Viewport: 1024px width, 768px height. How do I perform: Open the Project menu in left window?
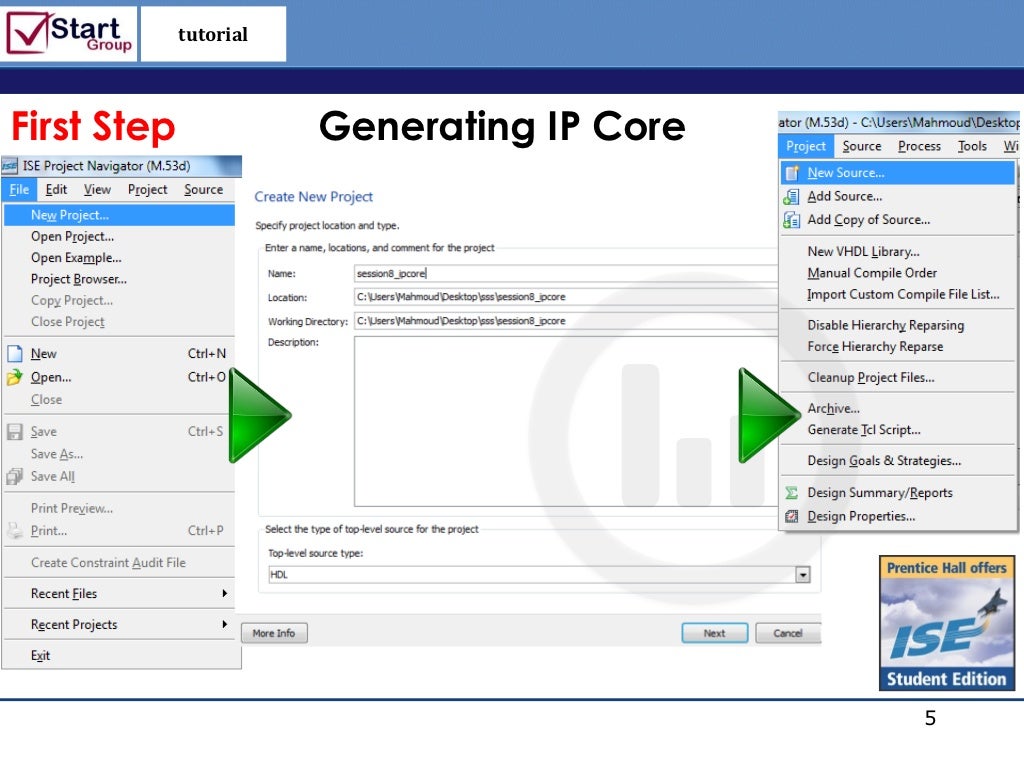148,189
